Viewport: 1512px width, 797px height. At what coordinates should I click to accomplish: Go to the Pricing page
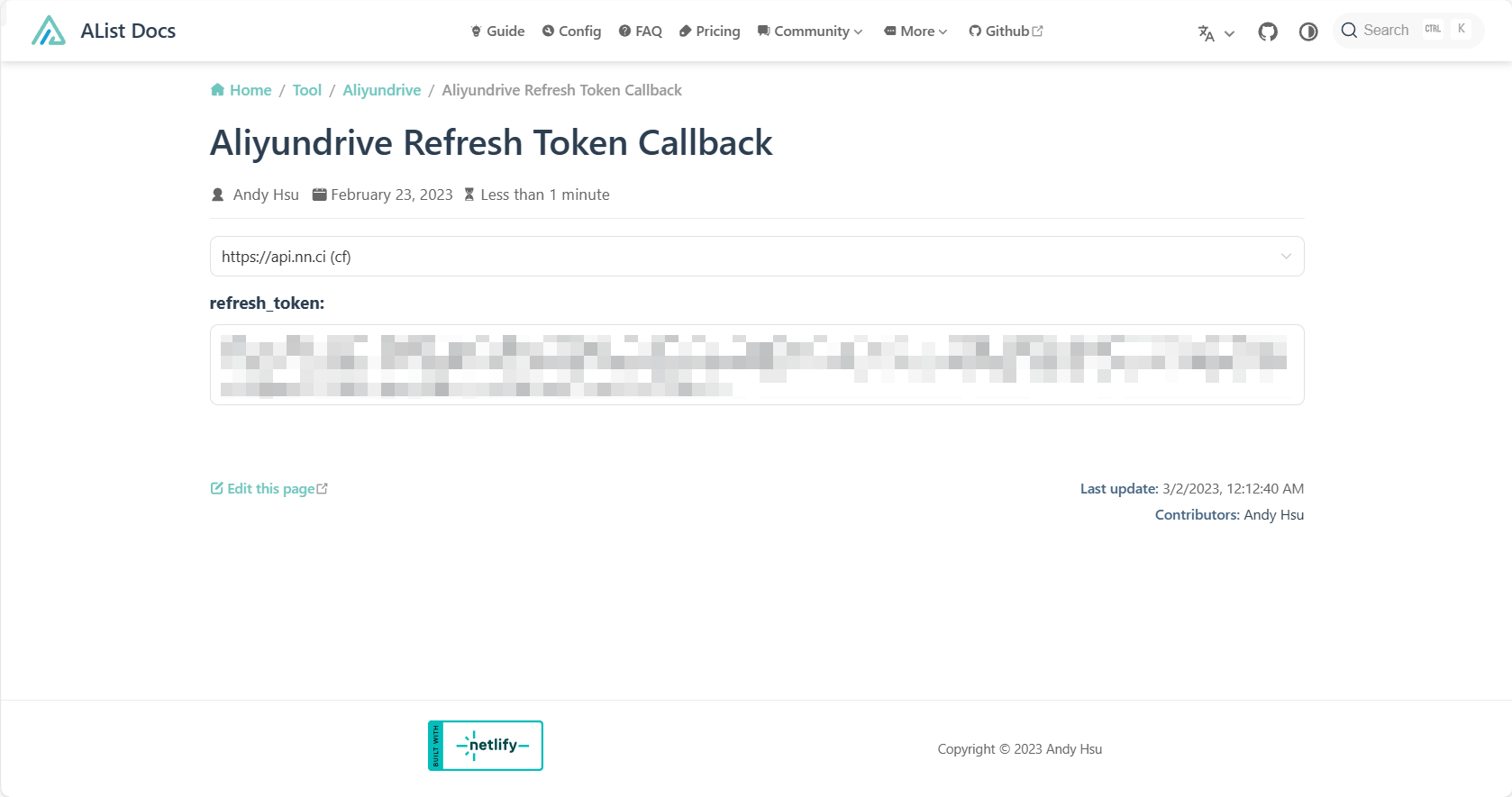[x=709, y=32]
